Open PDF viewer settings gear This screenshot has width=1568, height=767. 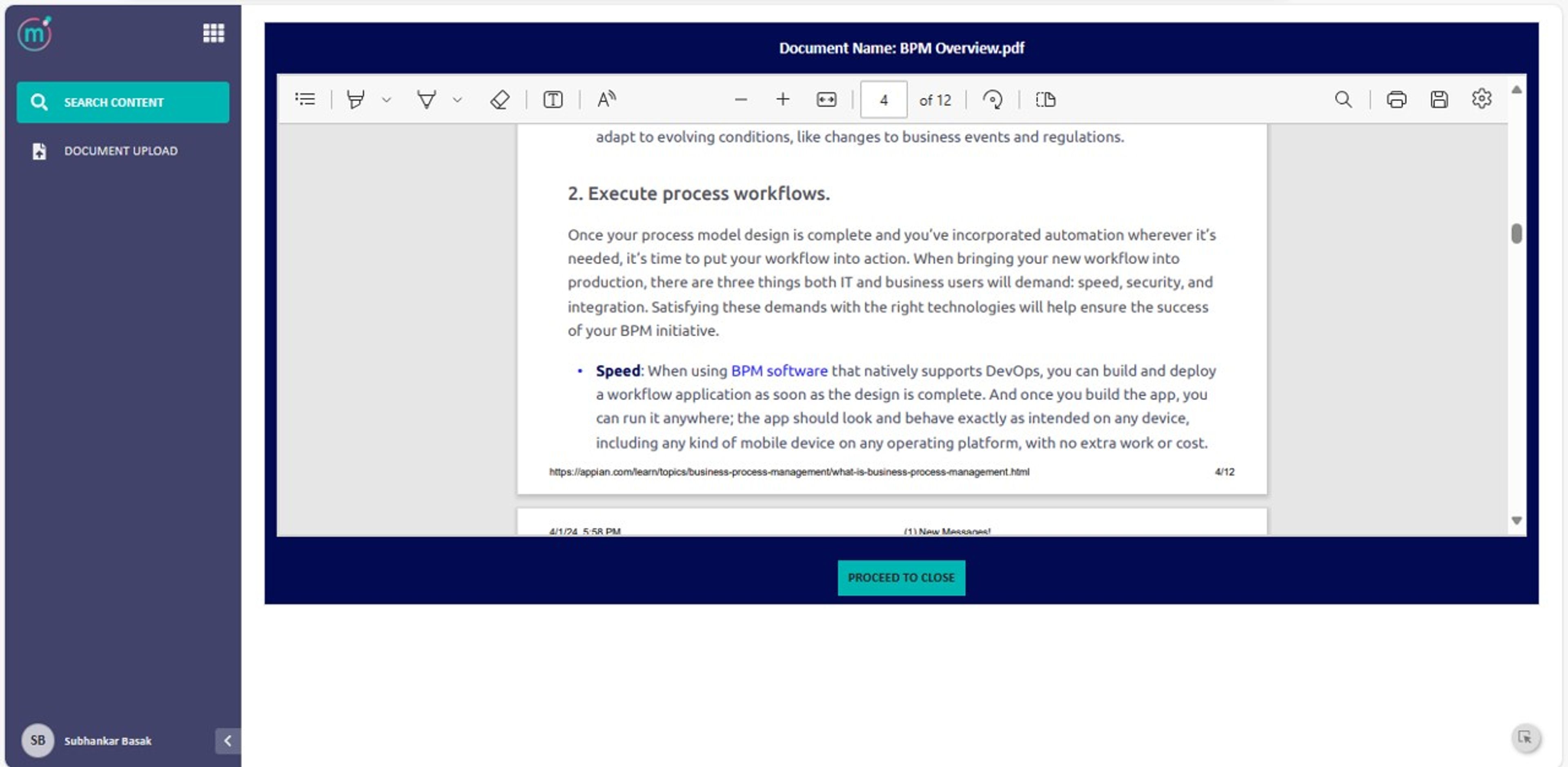pos(1481,98)
